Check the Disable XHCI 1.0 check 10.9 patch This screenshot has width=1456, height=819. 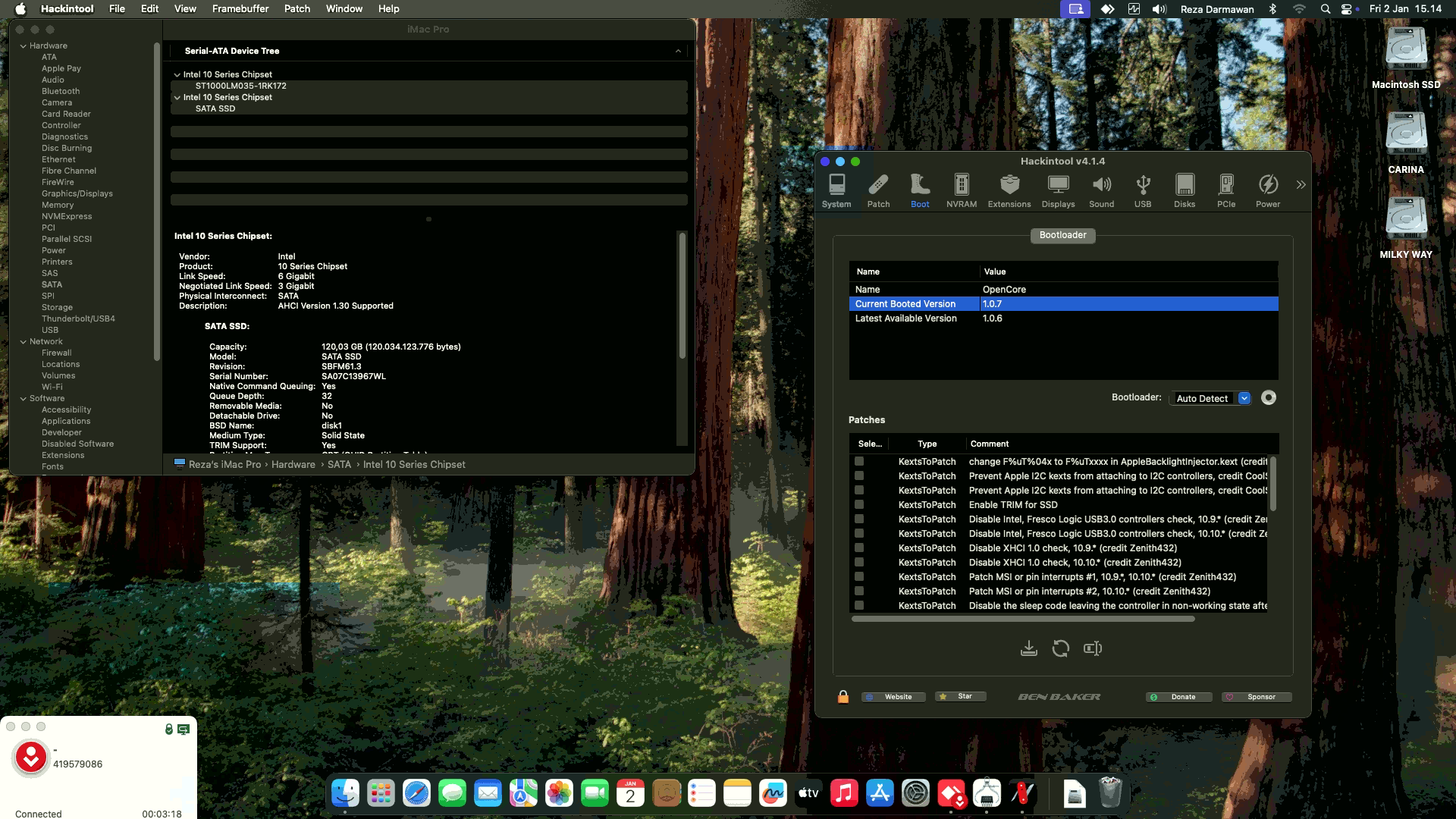[x=859, y=548]
